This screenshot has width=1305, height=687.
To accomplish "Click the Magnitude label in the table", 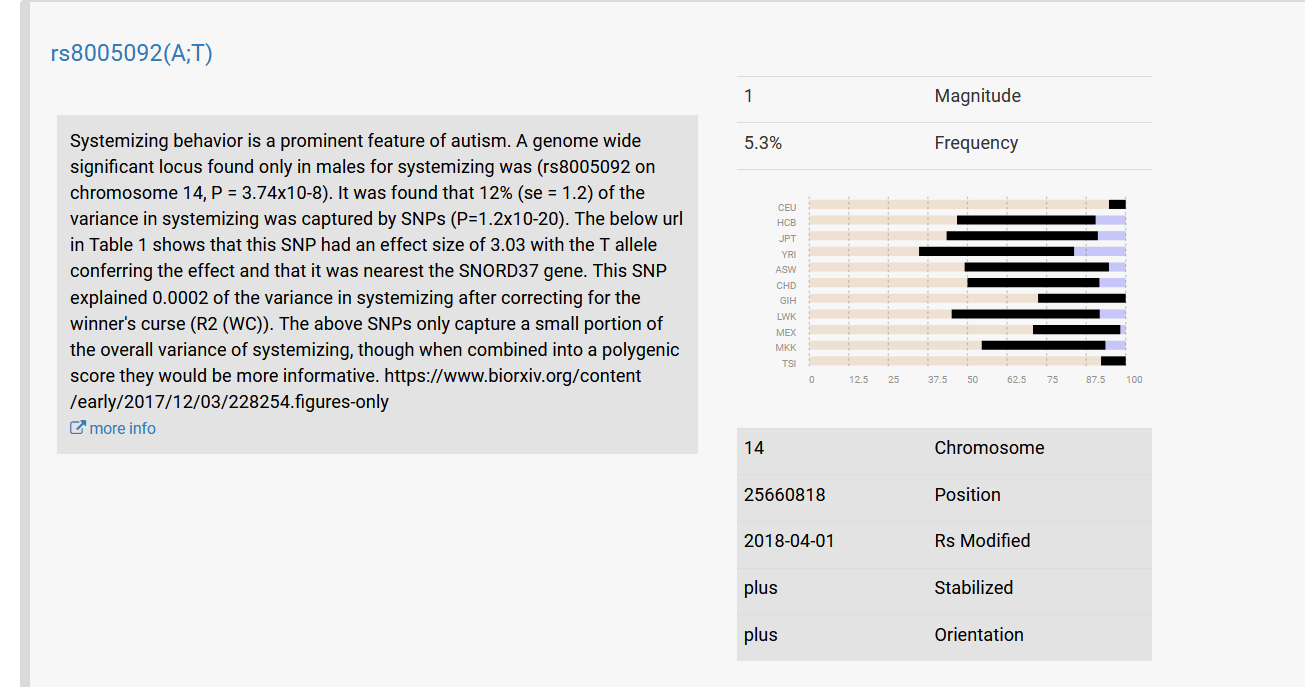I will click(x=977, y=96).
